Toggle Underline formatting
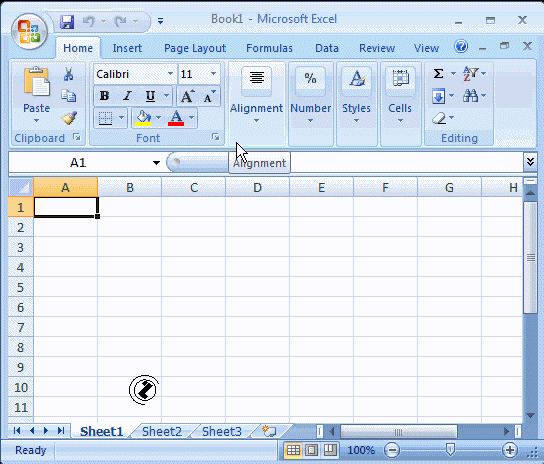This screenshot has height=464, width=544. click(x=150, y=96)
